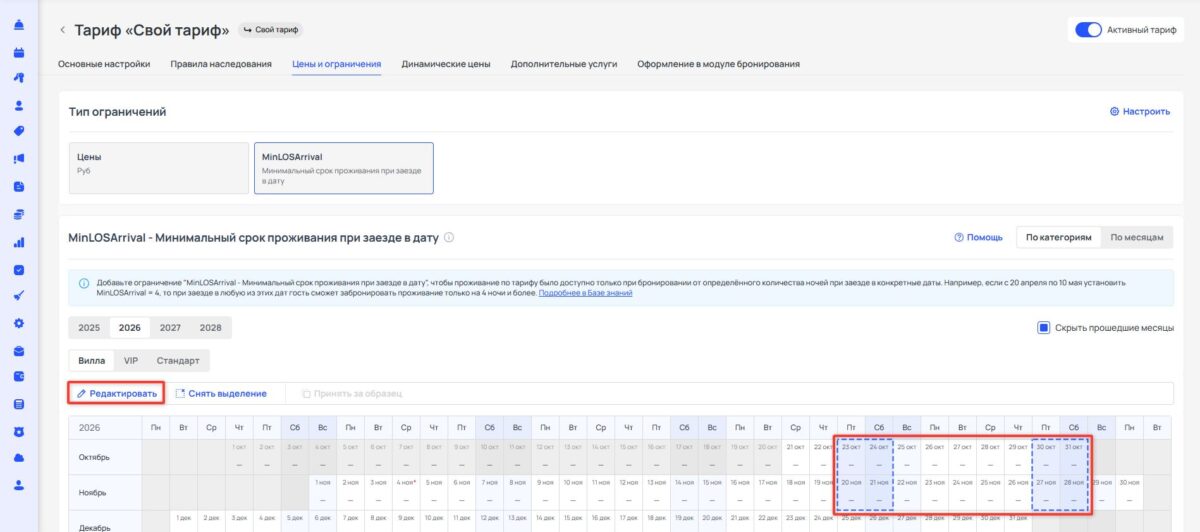Click the bottom user profile icon in sidebar
Viewport: 1200px width, 532px height.
(x=19, y=485)
